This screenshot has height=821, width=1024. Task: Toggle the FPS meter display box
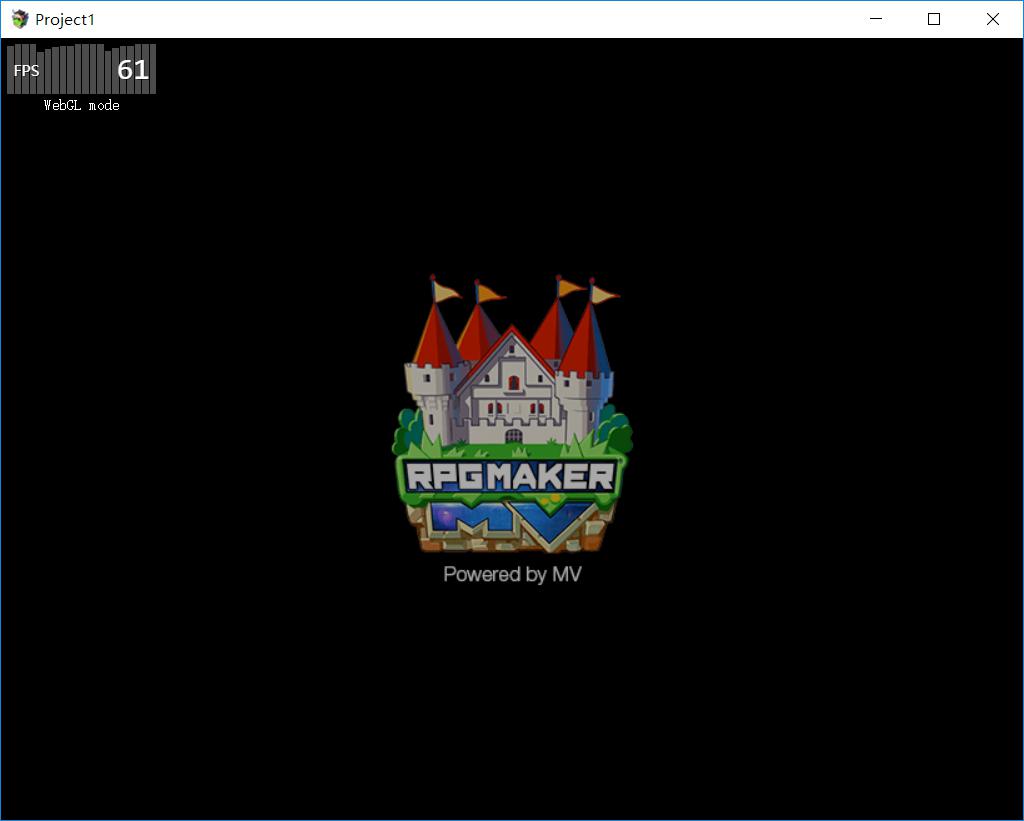coord(82,69)
